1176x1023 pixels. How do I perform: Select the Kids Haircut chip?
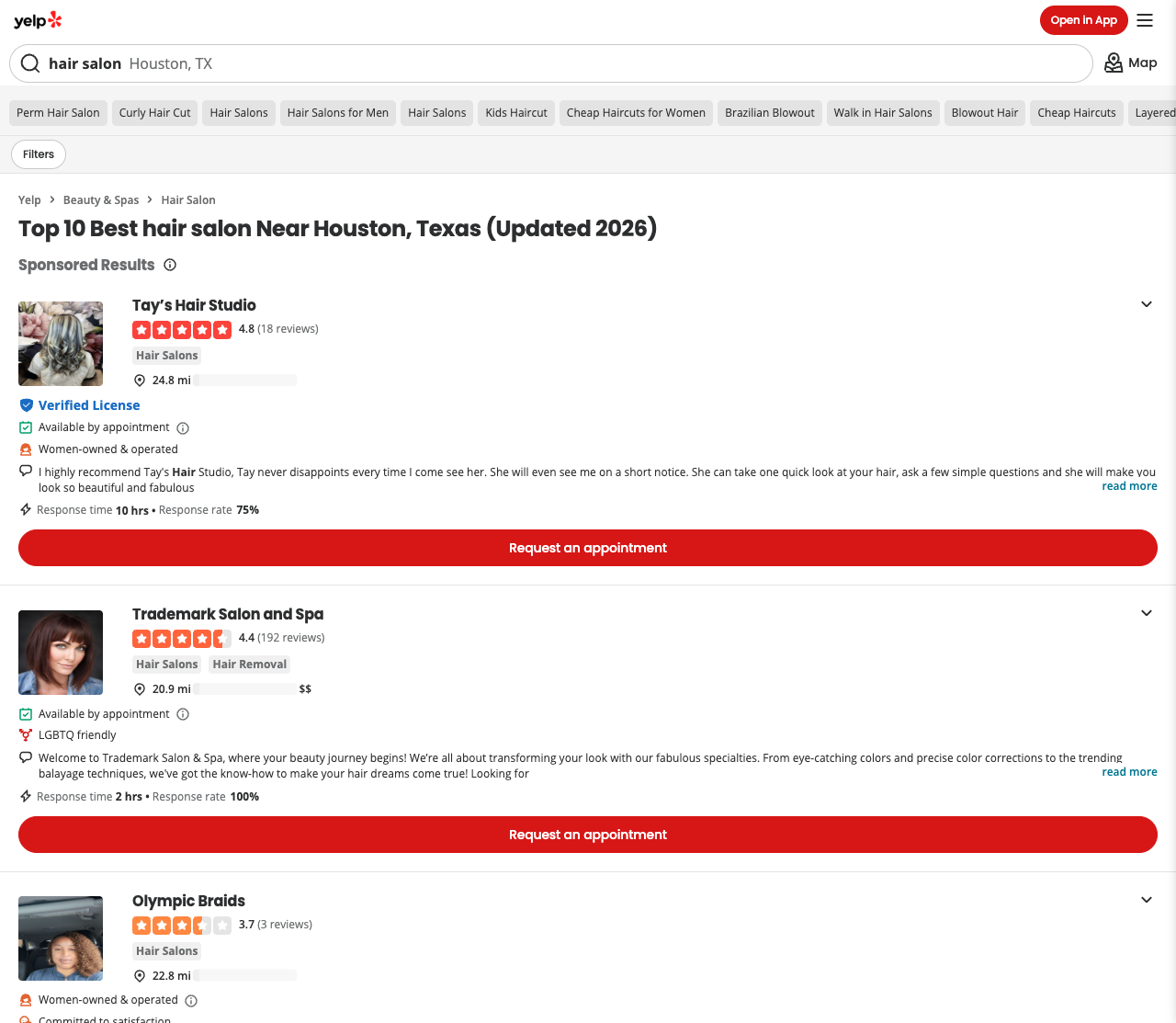click(516, 113)
